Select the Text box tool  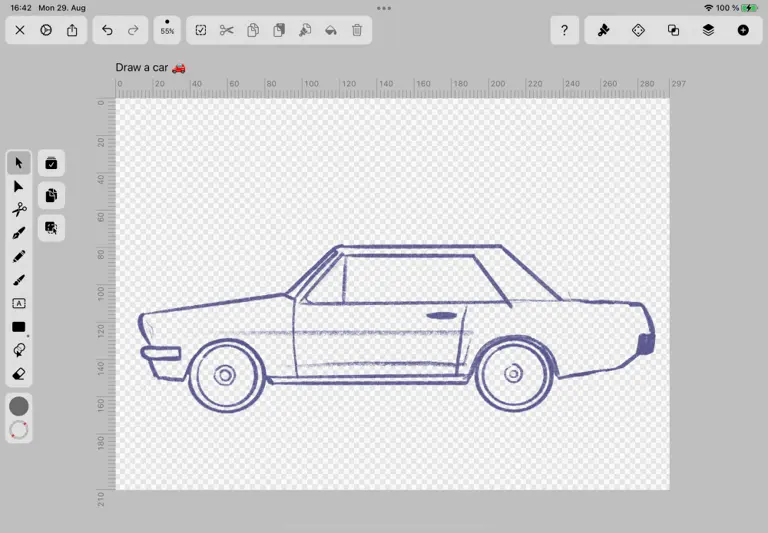click(x=19, y=303)
